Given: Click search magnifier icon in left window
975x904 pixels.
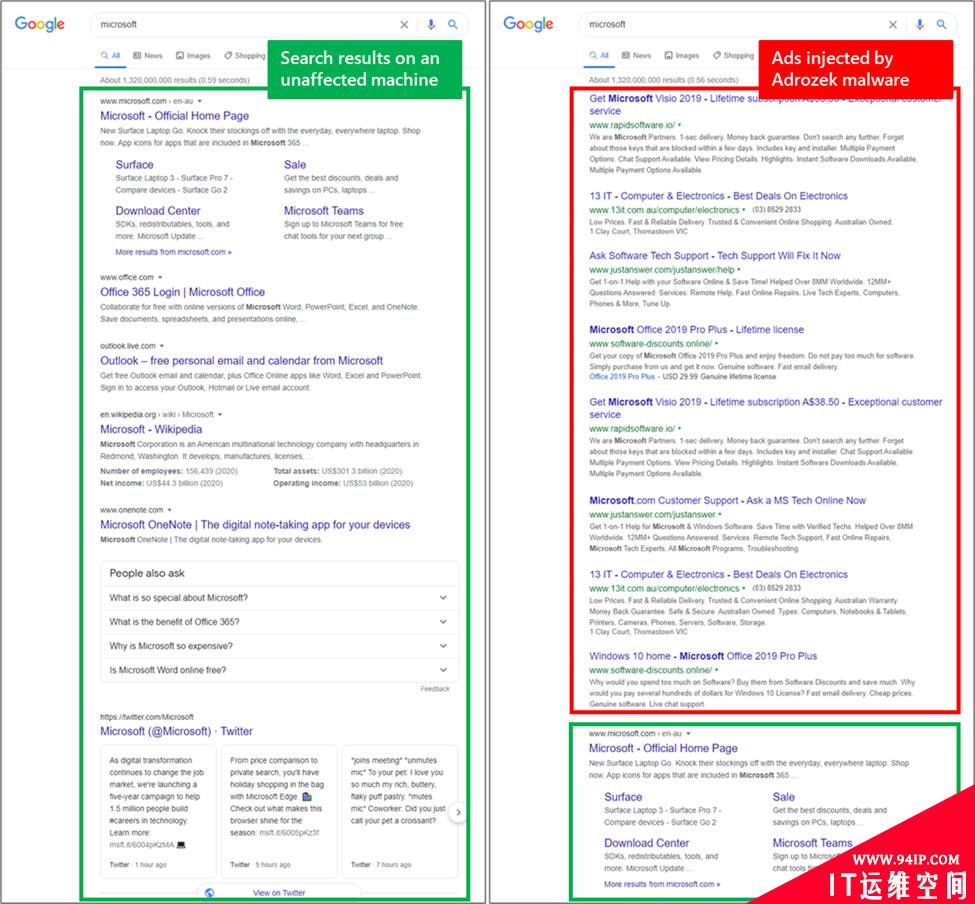Looking at the screenshot, I should (453, 24).
